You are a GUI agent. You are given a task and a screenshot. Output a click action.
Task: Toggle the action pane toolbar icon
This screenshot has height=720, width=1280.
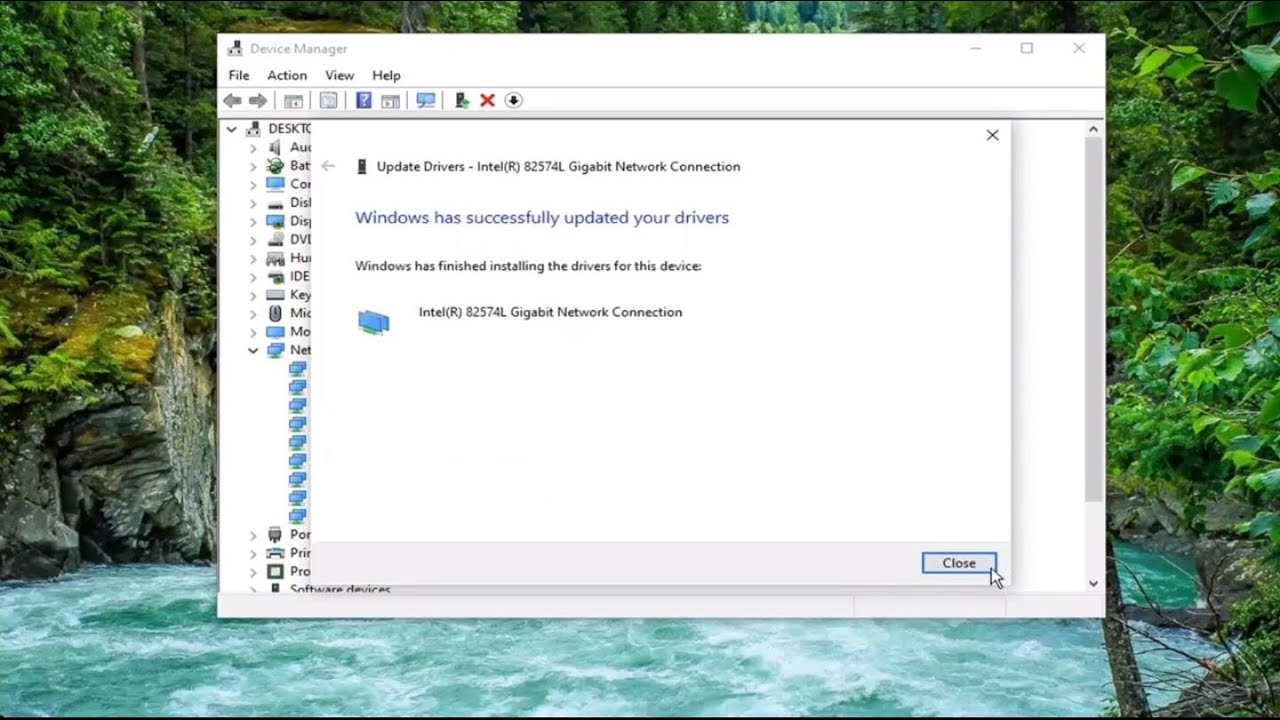point(390,100)
